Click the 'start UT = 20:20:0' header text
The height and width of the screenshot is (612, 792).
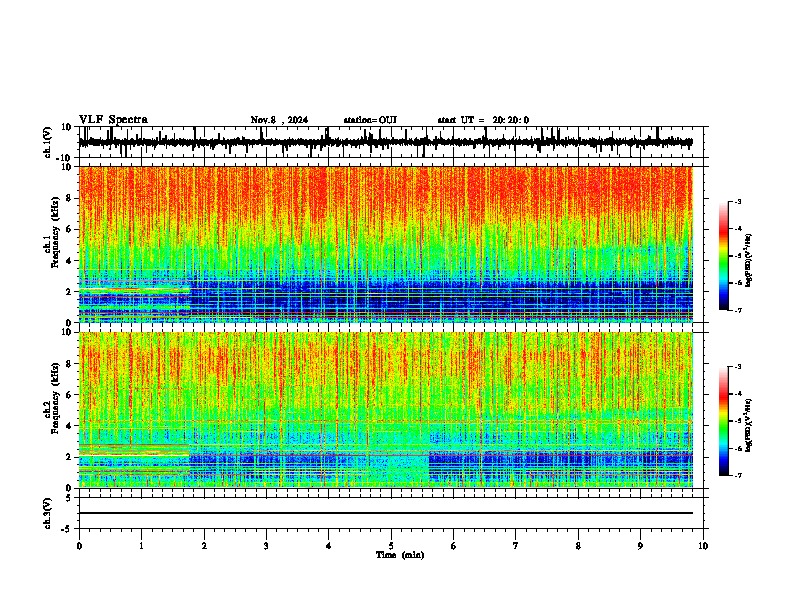coord(483,120)
